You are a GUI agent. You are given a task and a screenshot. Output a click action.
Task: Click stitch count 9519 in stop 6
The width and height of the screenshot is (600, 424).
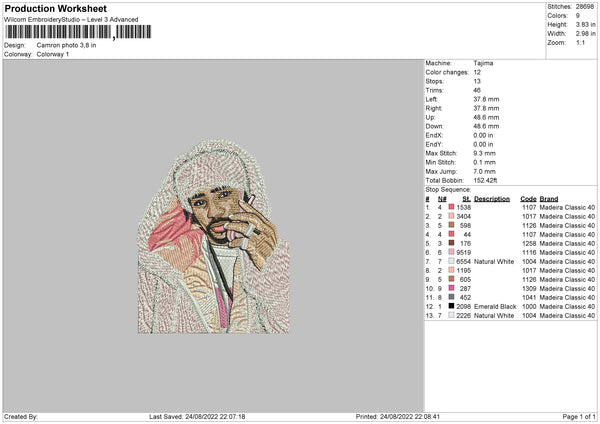point(463,253)
